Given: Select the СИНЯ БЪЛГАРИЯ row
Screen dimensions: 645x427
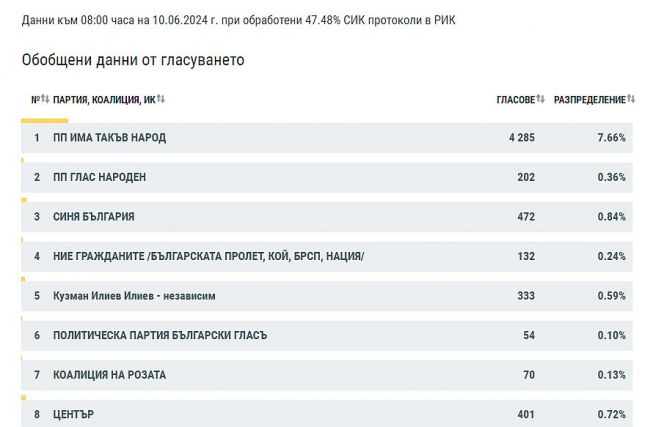Looking at the screenshot, I should click(327, 217).
